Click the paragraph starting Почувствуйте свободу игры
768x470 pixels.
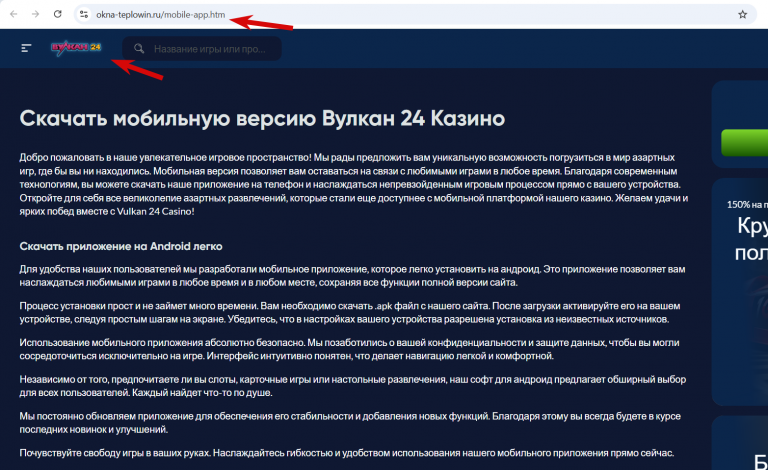coord(347,453)
